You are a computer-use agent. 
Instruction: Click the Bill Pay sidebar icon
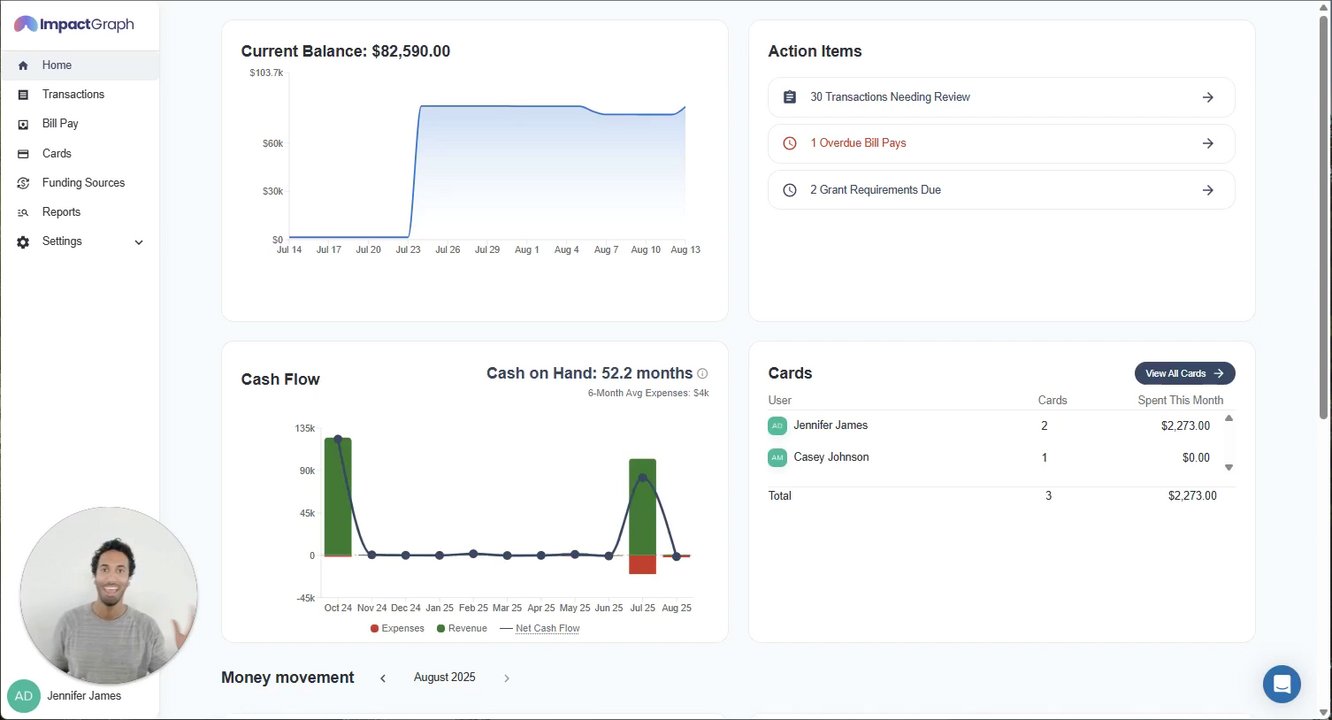point(23,124)
